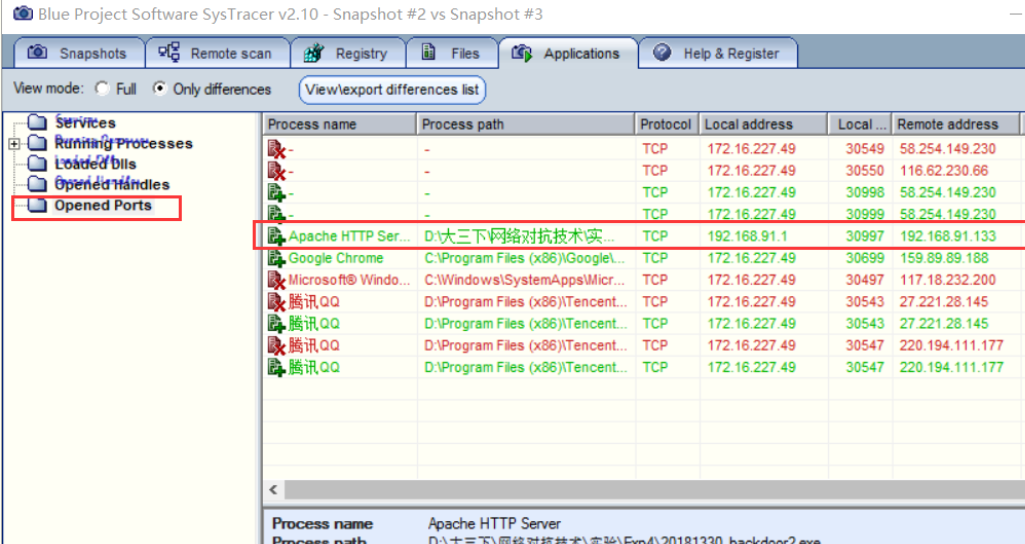This screenshot has width=1025, height=544.
Task: Sort by Local address column header
Action: tap(763, 124)
